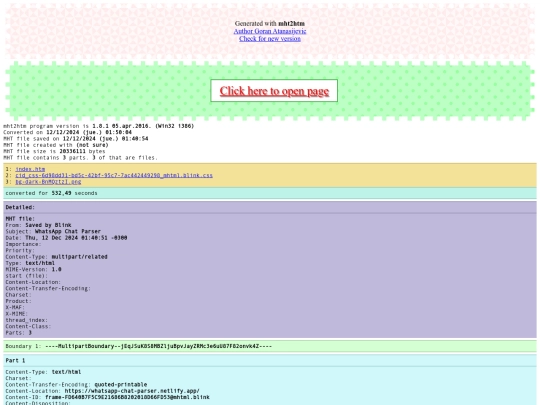This screenshot has height=405, width=540.
Task: Select the 'Type: text/html' line
Action: coord(30,263)
